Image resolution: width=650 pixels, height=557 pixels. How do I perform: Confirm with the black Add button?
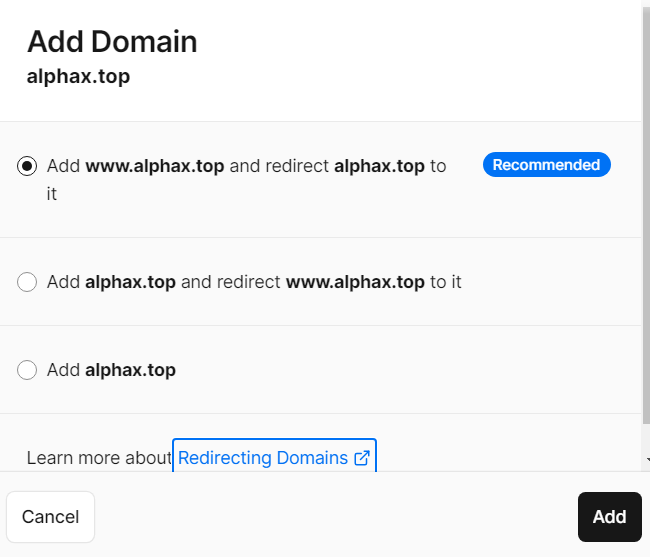609,517
